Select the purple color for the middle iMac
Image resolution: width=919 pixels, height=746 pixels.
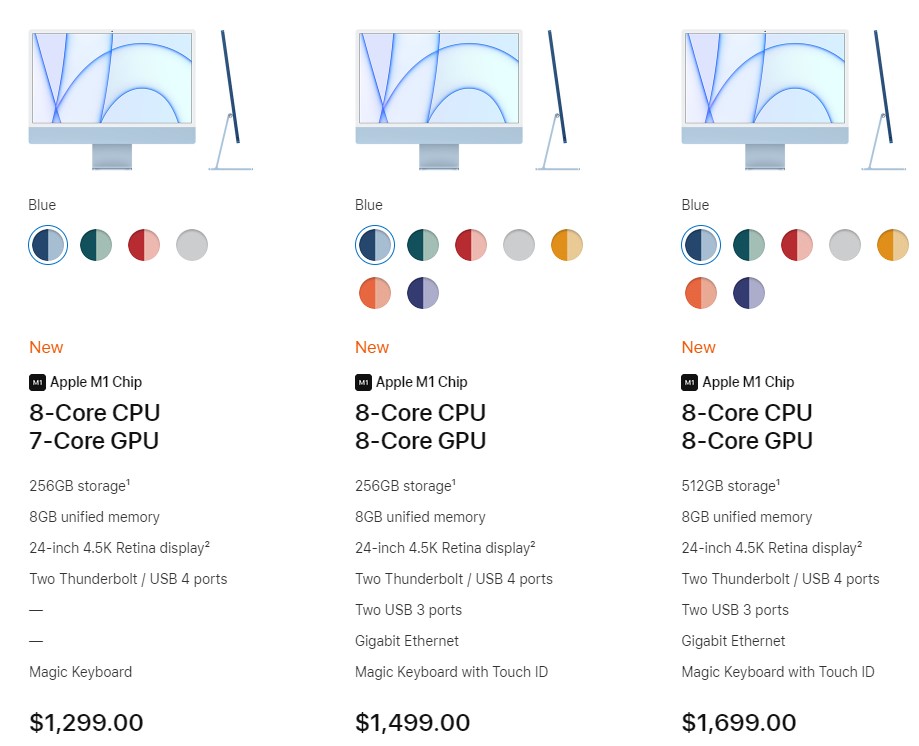(x=422, y=292)
